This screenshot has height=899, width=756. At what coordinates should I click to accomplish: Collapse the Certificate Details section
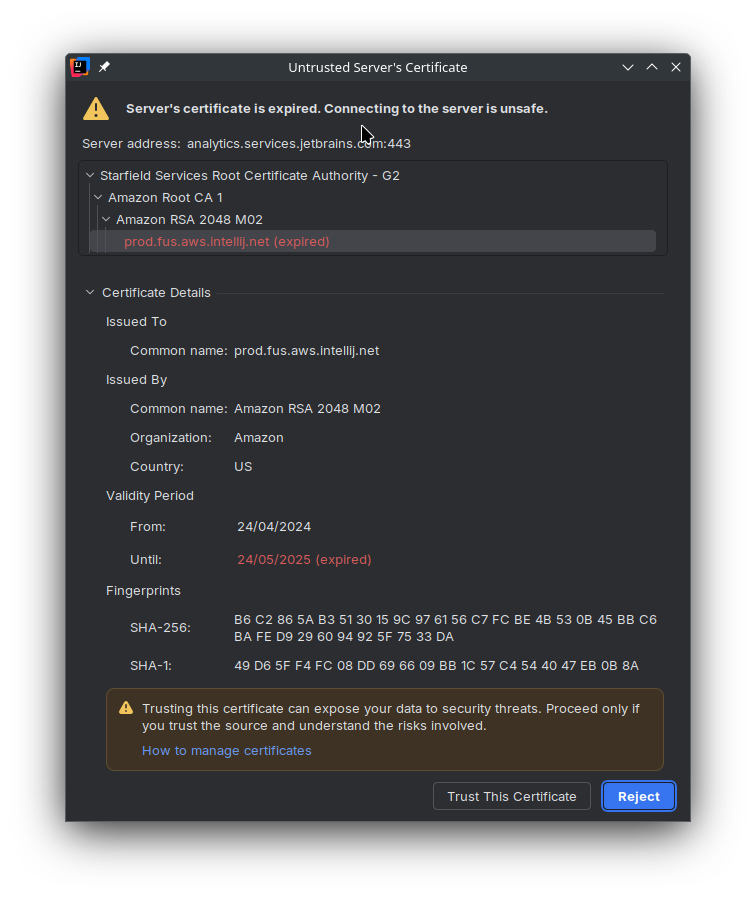pyautogui.click(x=90, y=292)
